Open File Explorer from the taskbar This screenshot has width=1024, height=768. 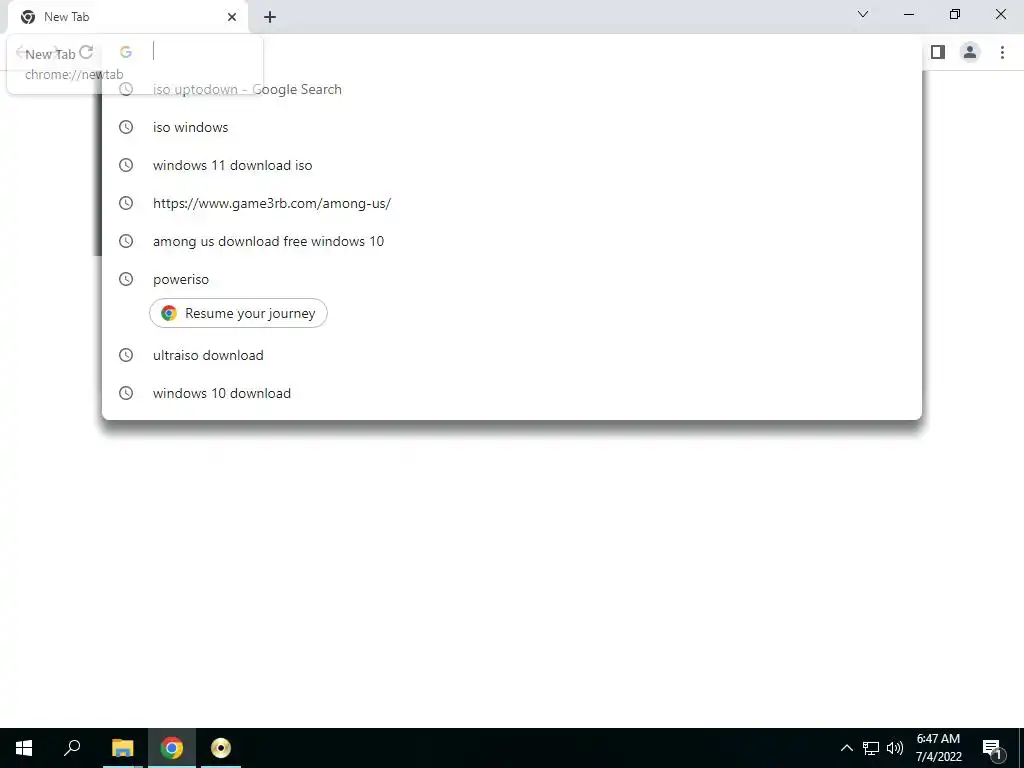122,748
